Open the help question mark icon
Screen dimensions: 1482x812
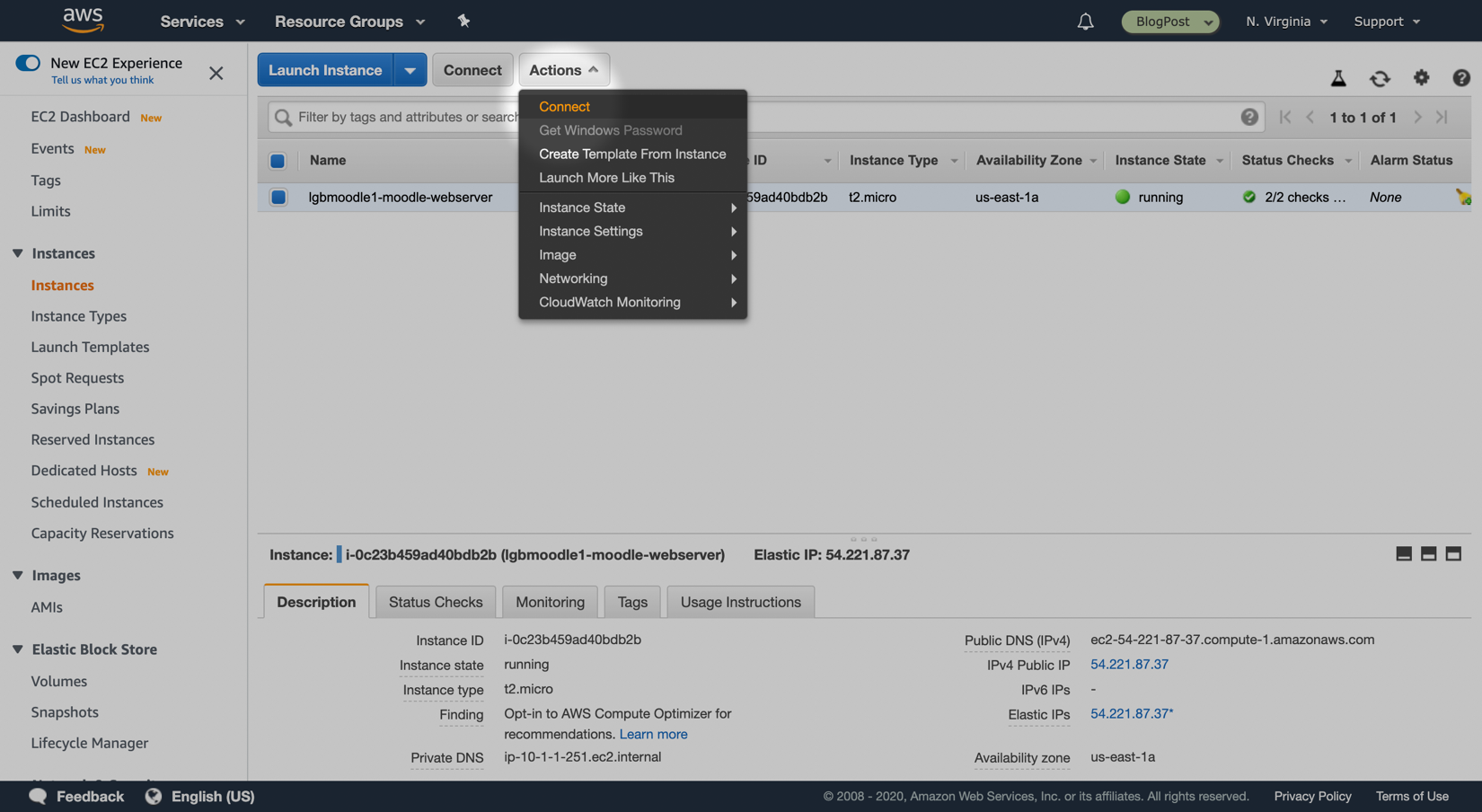1461,78
